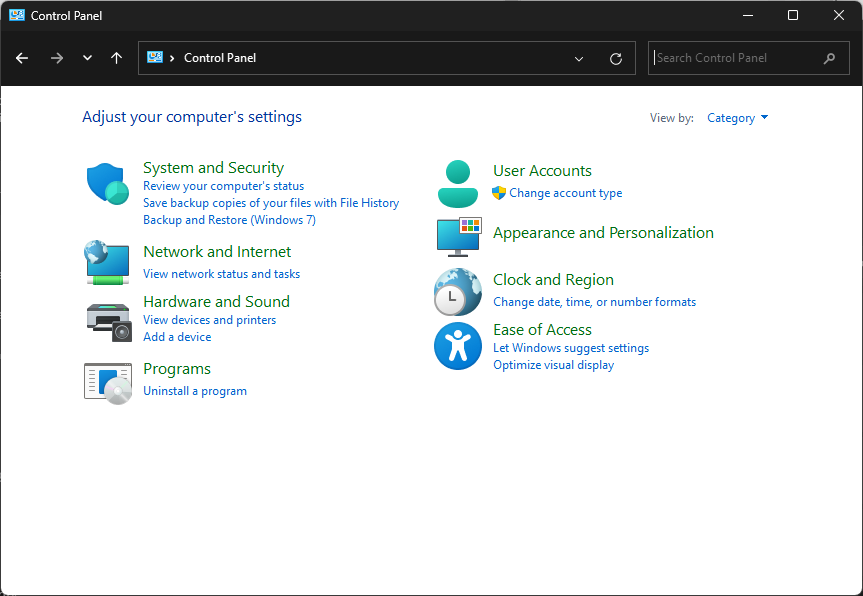Click the Control Panel icon in address bar

click(x=155, y=57)
